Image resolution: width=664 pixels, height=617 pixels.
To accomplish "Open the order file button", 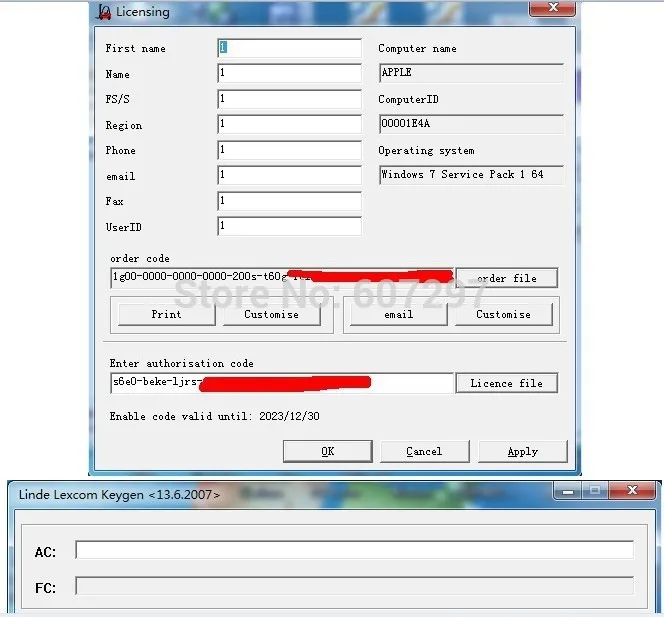I will point(507,278).
